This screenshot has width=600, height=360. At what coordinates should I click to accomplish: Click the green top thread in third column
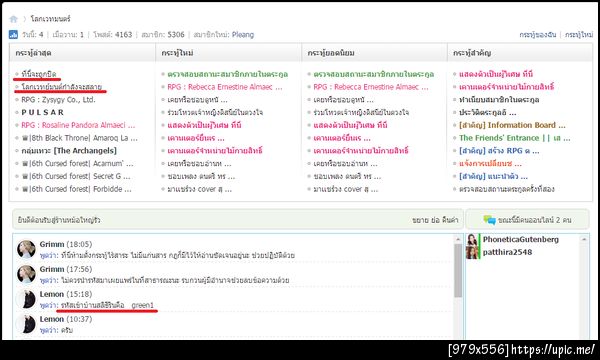point(374,74)
